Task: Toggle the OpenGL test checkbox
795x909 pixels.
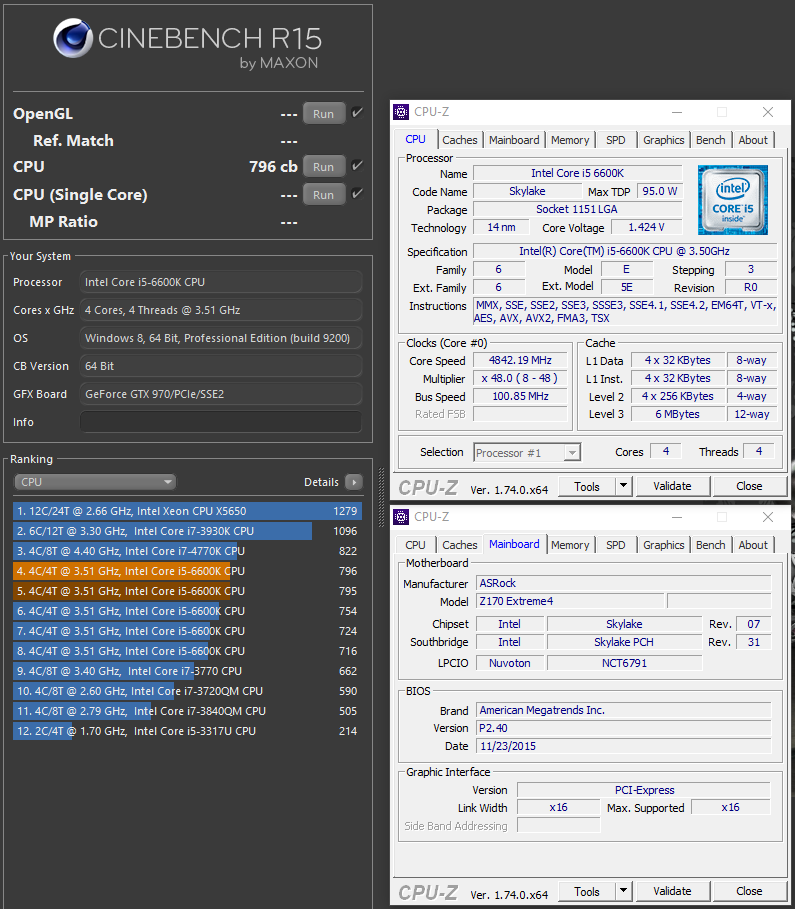Action: (358, 112)
